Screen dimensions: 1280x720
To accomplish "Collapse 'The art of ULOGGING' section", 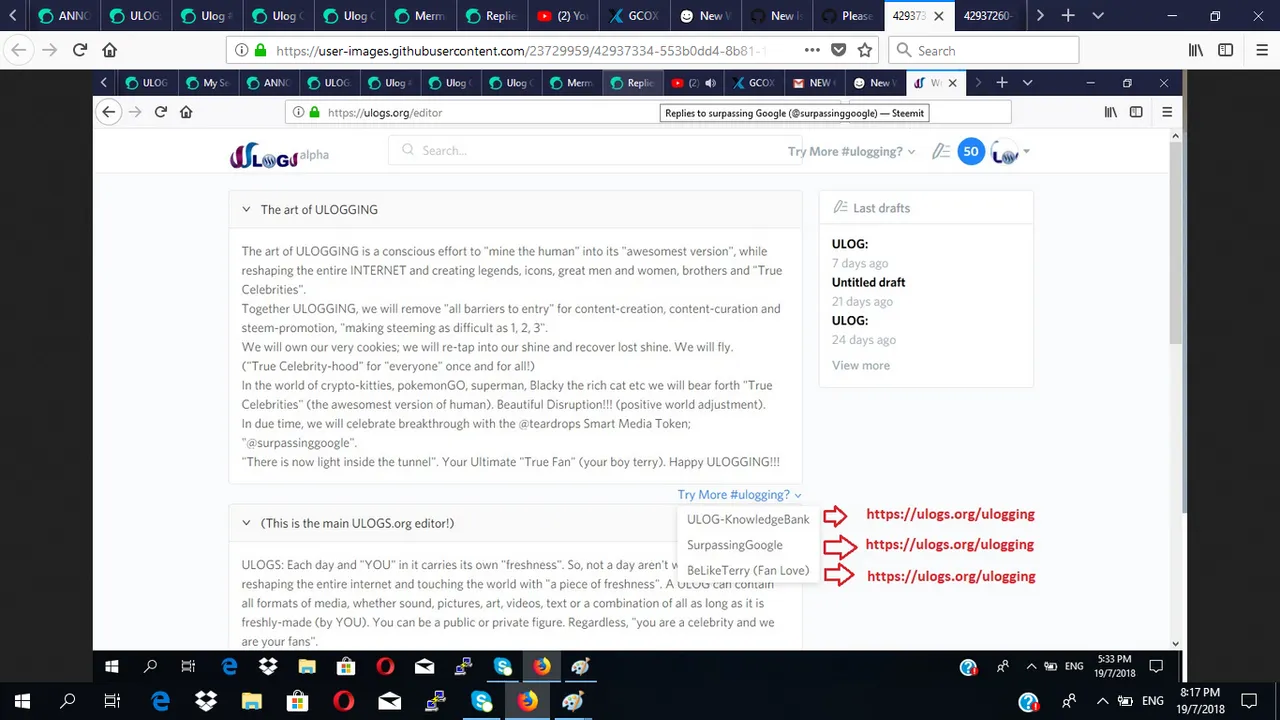I will pyautogui.click(x=246, y=209).
